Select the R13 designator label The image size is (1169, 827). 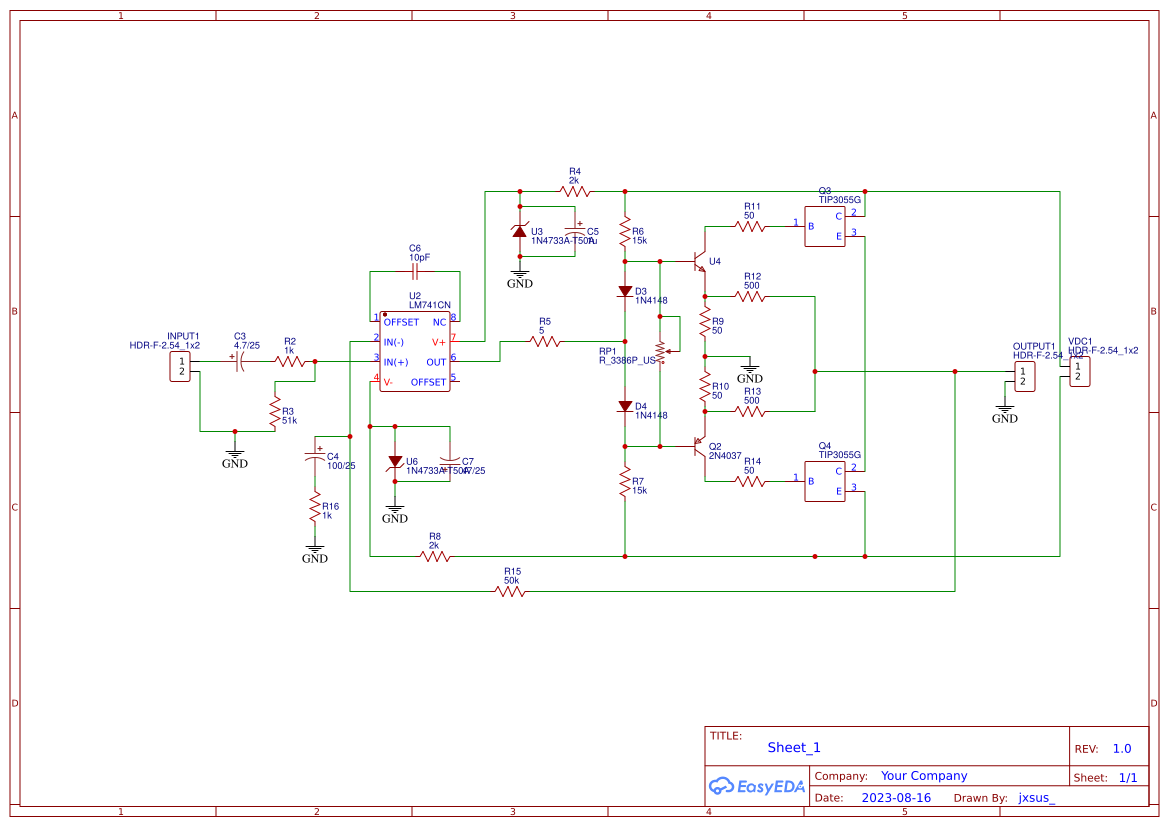[x=752, y=392]
